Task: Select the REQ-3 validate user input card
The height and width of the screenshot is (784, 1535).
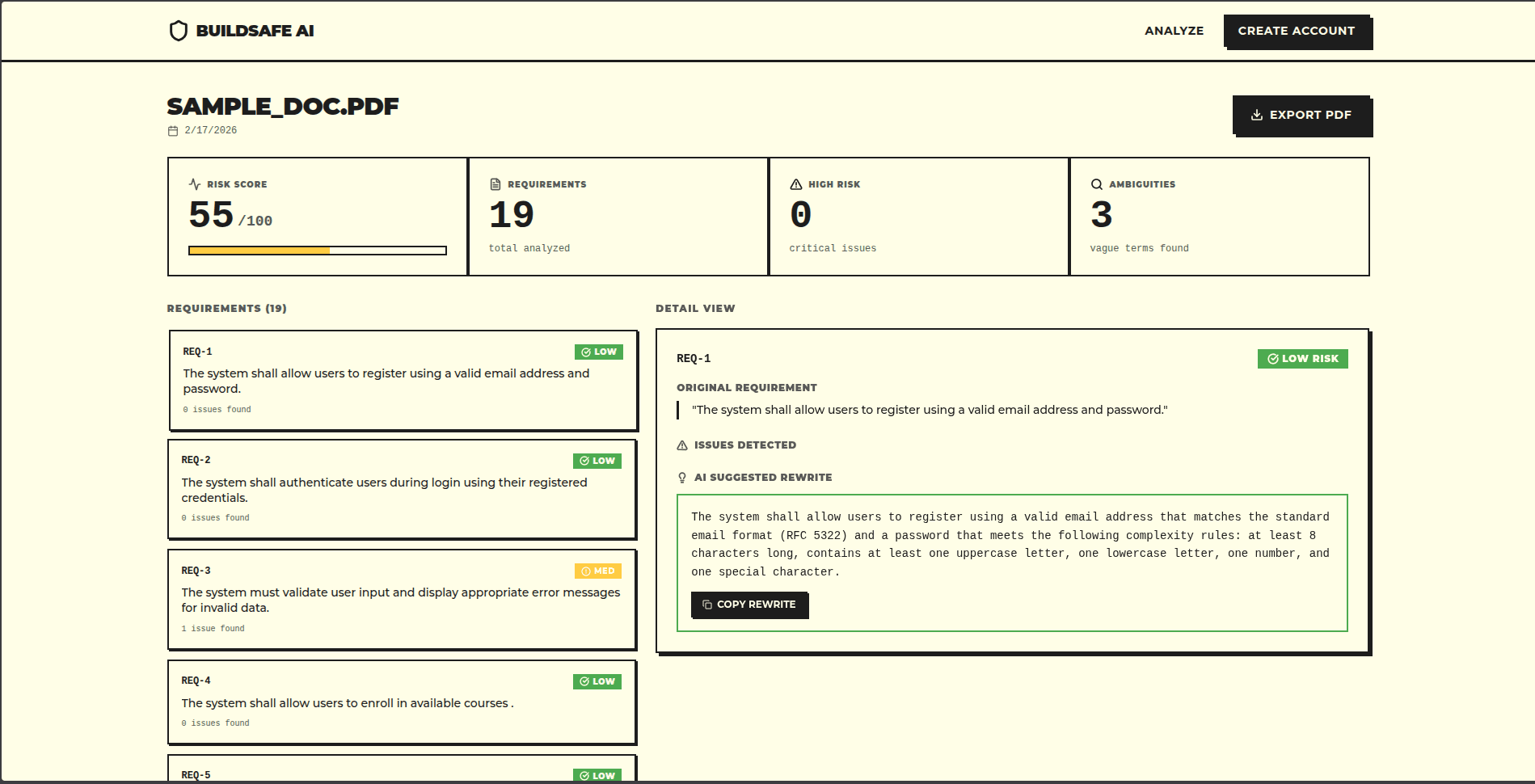Action: pos(402,599)
